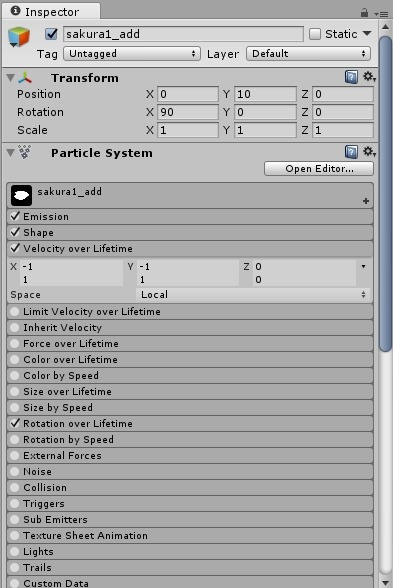The width and height of the screenshot is (393, 588).
Task: Enable the Static checkbox
Action: pyautogui.click(x=315, y=34)
